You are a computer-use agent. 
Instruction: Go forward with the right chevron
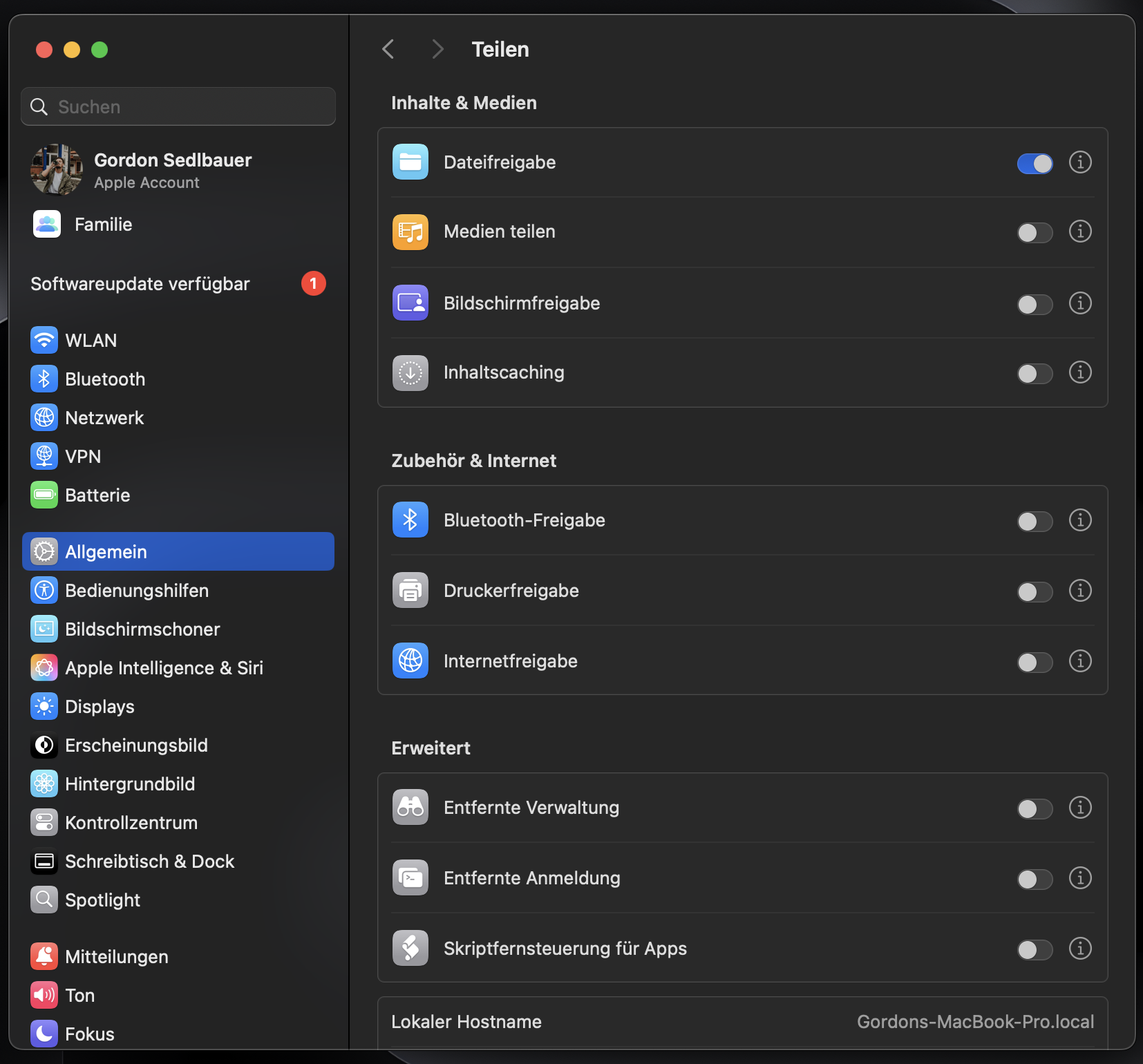437,49
